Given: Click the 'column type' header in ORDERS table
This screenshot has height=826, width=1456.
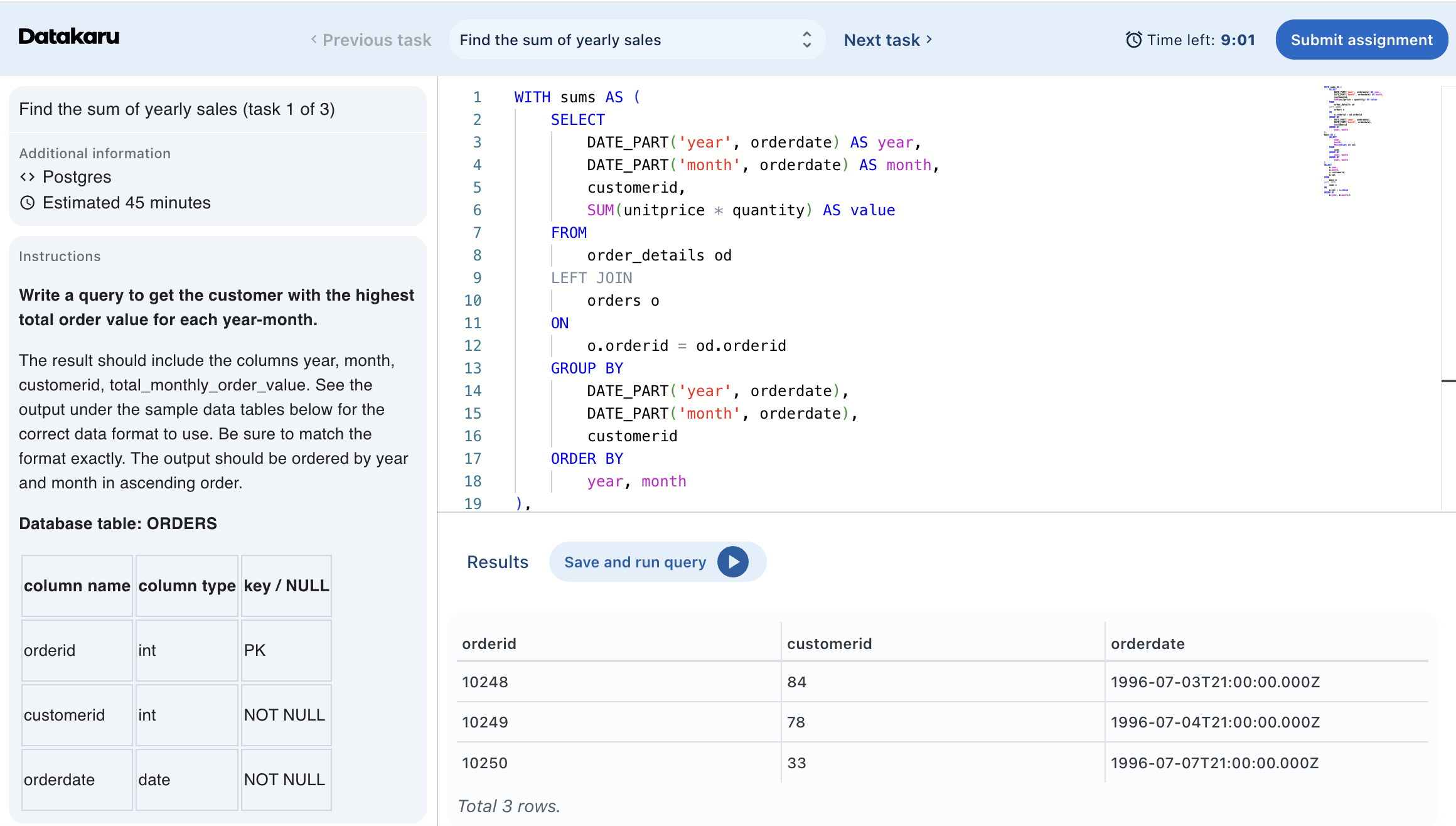Looking at the screenshot, I should point(187,586).
